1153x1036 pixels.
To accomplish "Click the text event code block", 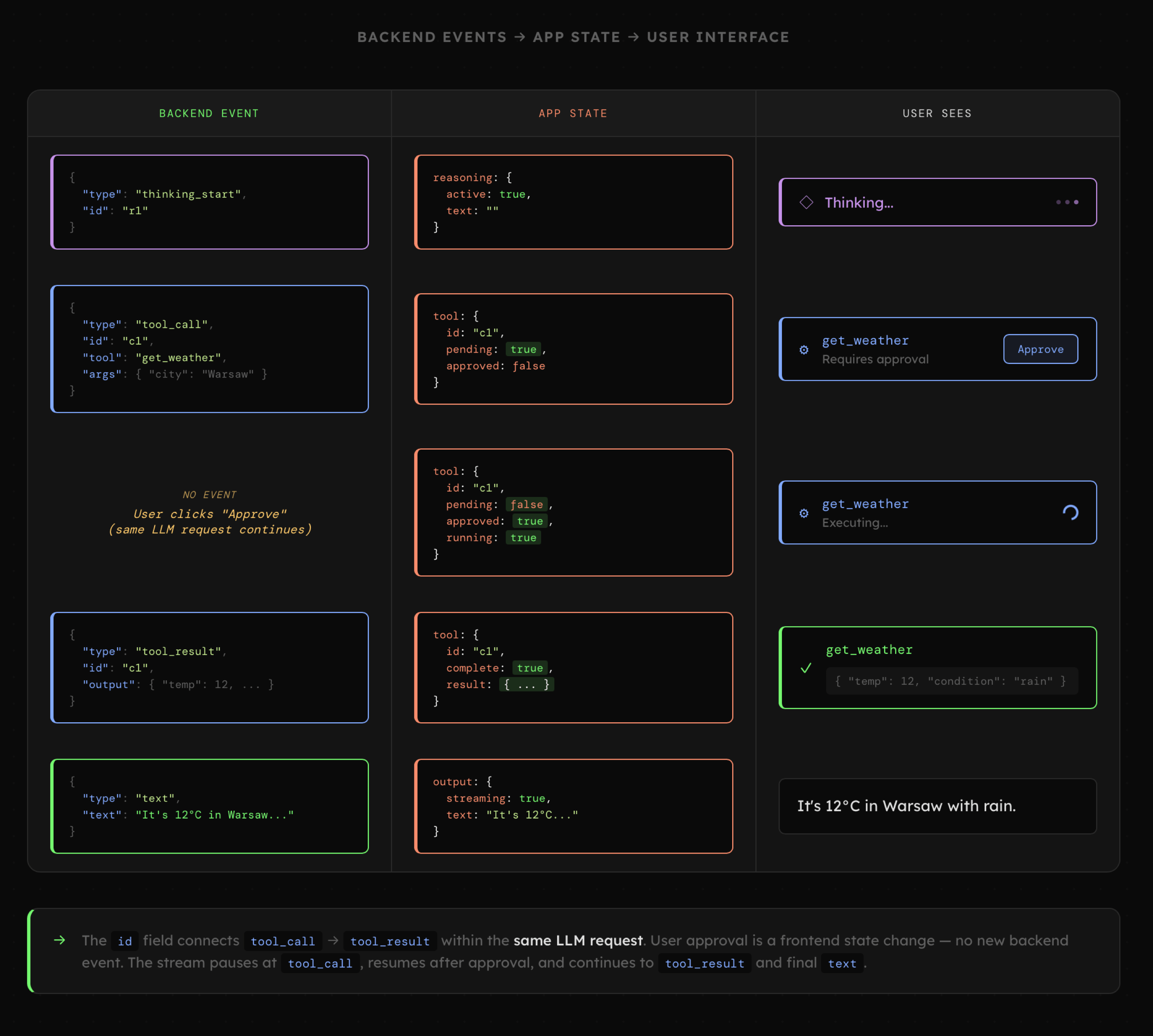I will tap(210, 805).
